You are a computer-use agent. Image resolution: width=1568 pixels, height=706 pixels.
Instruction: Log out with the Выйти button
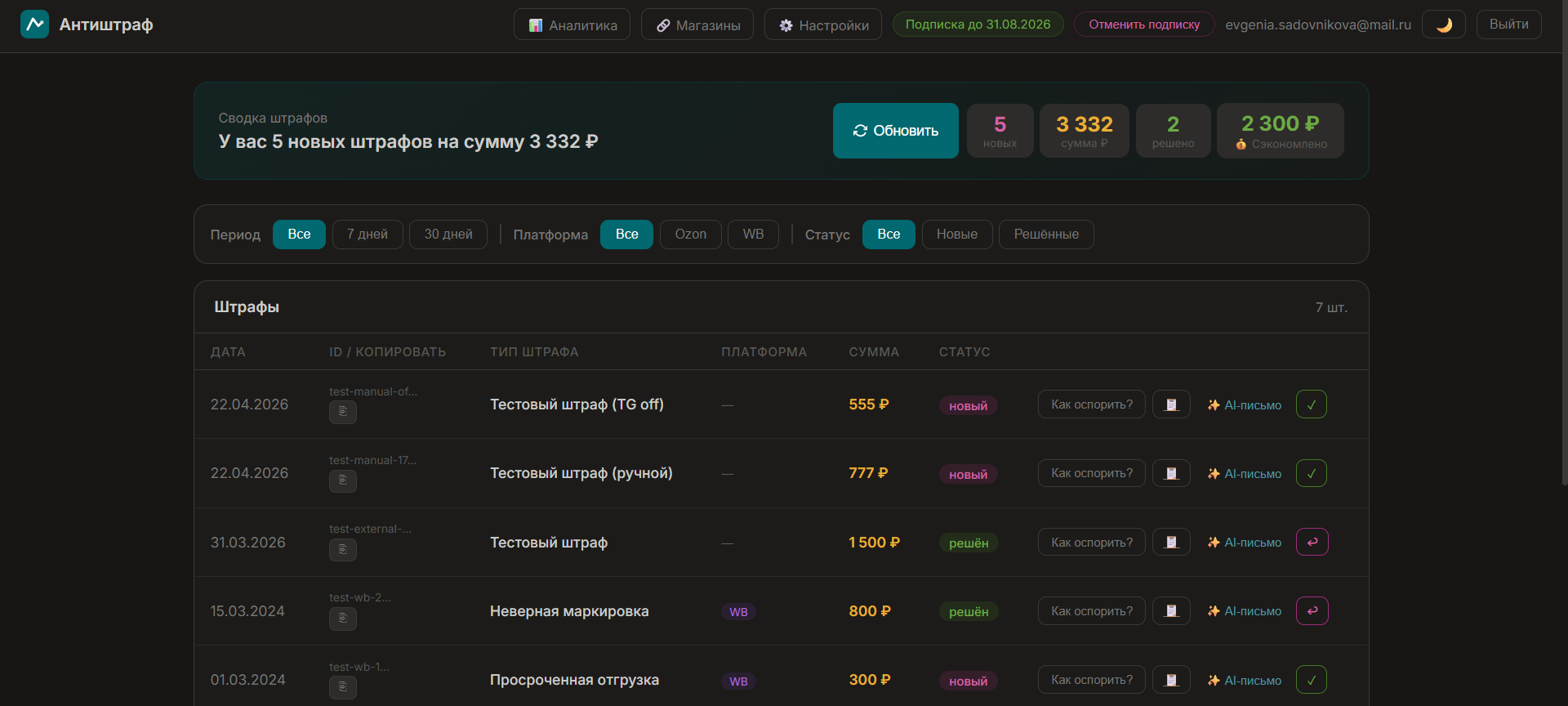(x=1509, y=25)
